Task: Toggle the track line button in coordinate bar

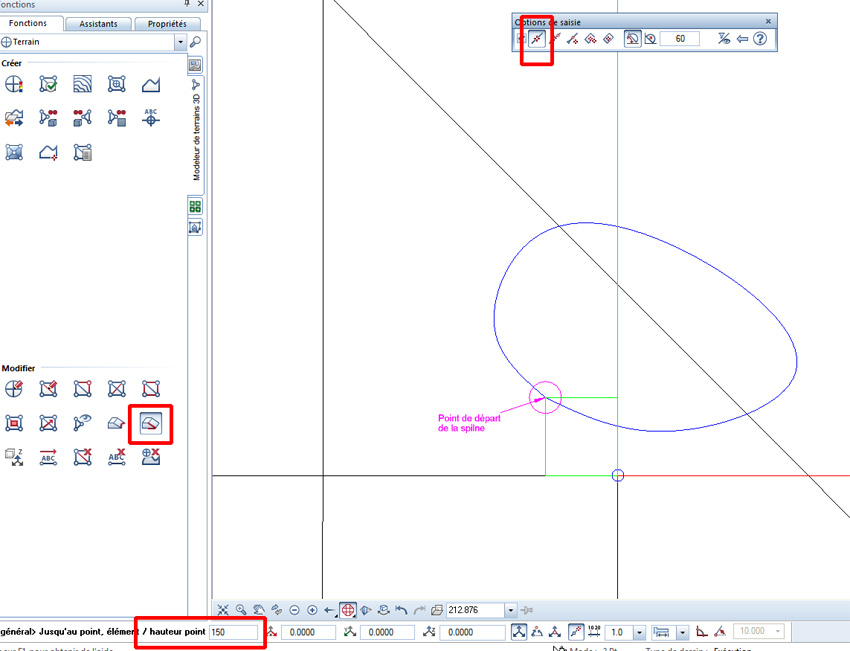Action: [x=576, y=631]
